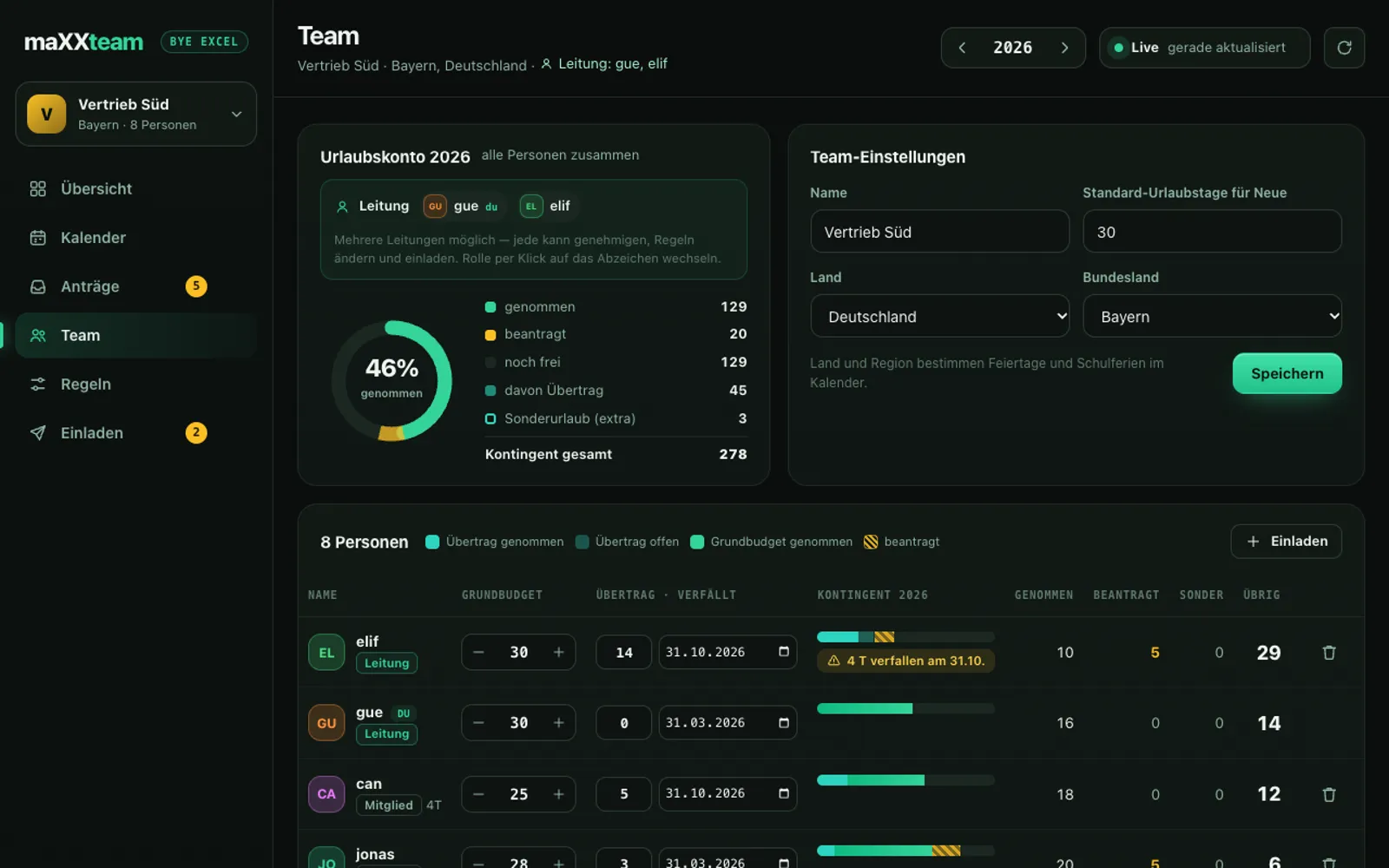Open the Kalender page in sidebar
The image size is (1389, 868).
135,238
